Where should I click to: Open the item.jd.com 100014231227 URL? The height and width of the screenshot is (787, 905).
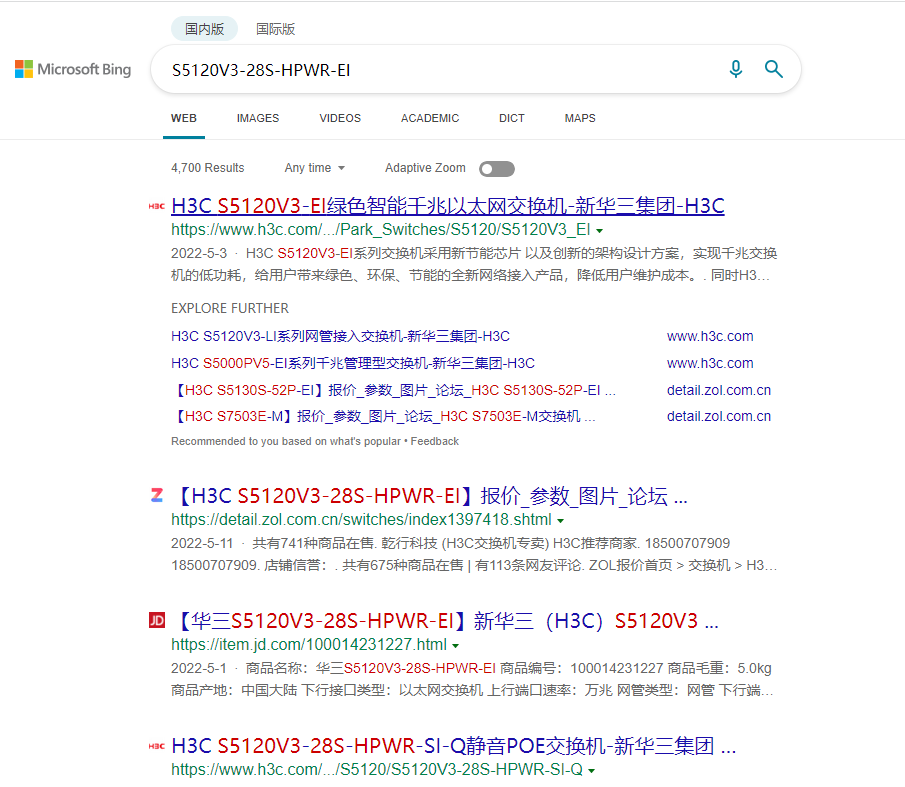coord(309,644)
